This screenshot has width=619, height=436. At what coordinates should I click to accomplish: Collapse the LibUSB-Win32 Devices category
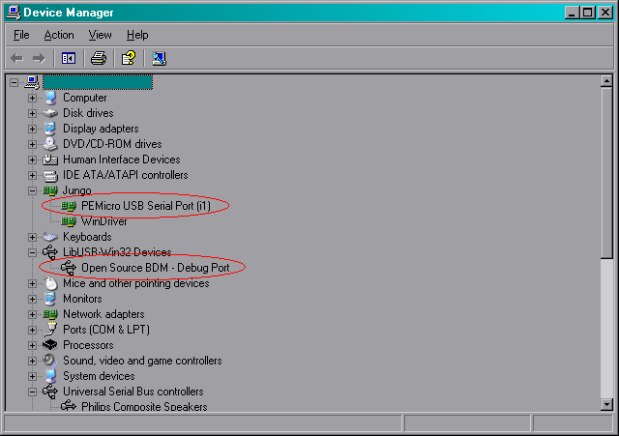tap(32, 252)
